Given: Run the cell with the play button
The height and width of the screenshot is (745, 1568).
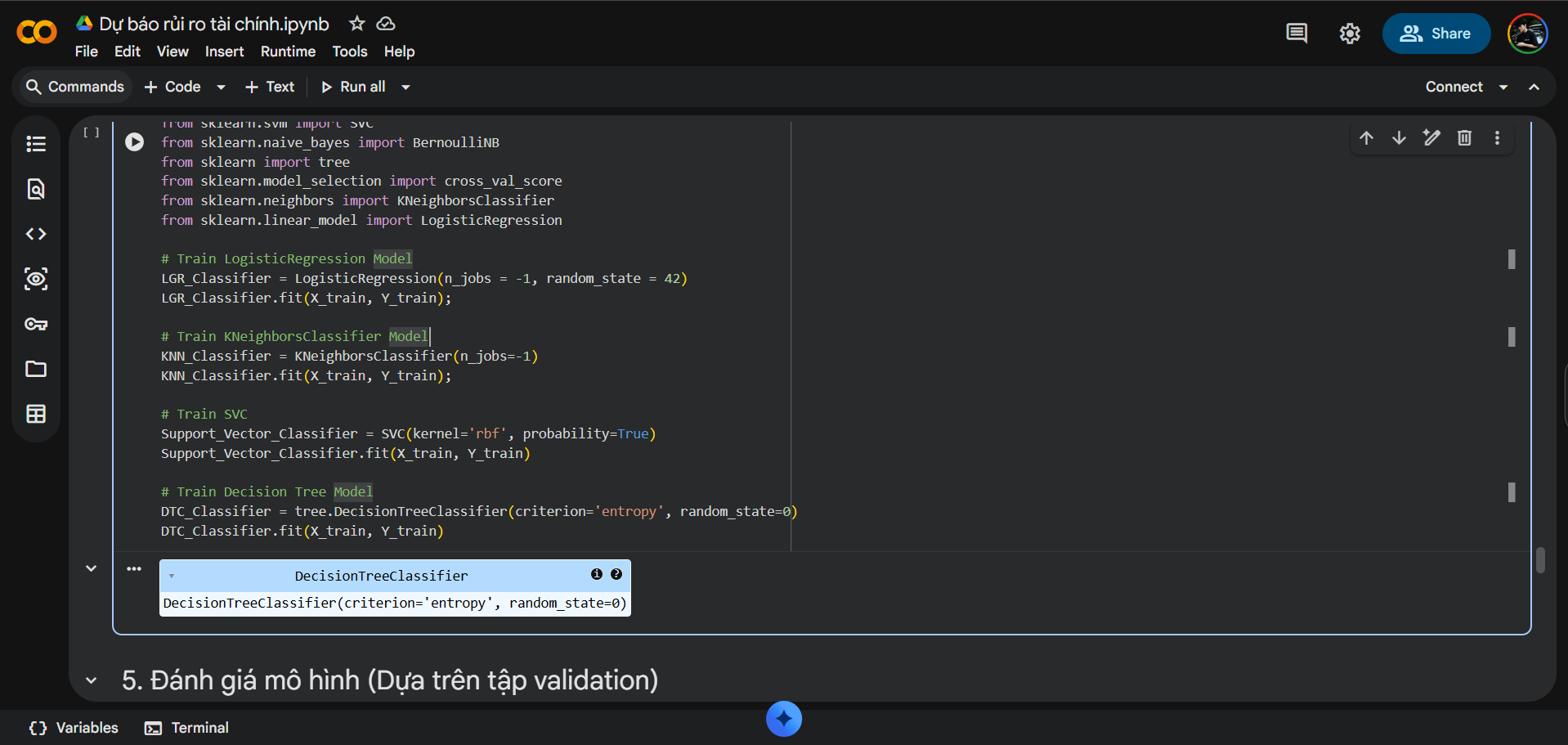Looking at the screenshot, I should click(x=135, y=142).
